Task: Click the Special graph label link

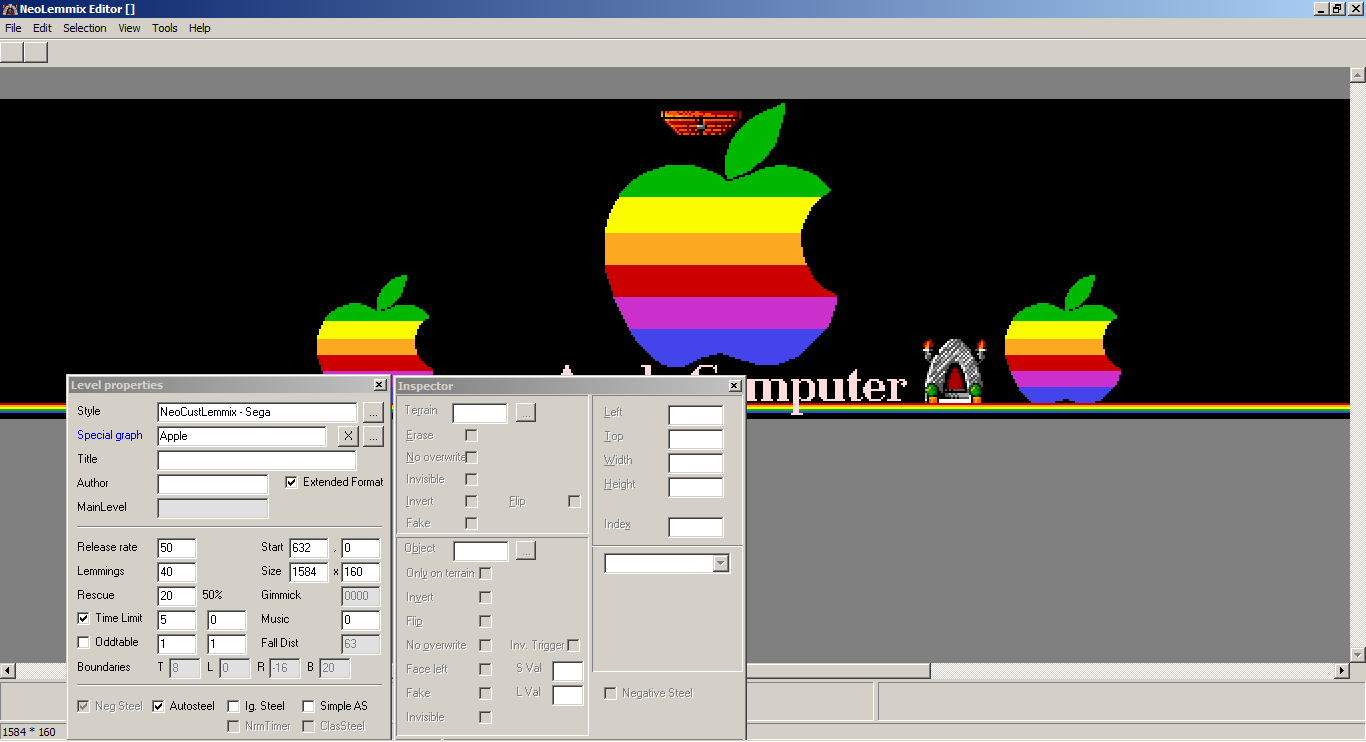Action: pos(110,436)
